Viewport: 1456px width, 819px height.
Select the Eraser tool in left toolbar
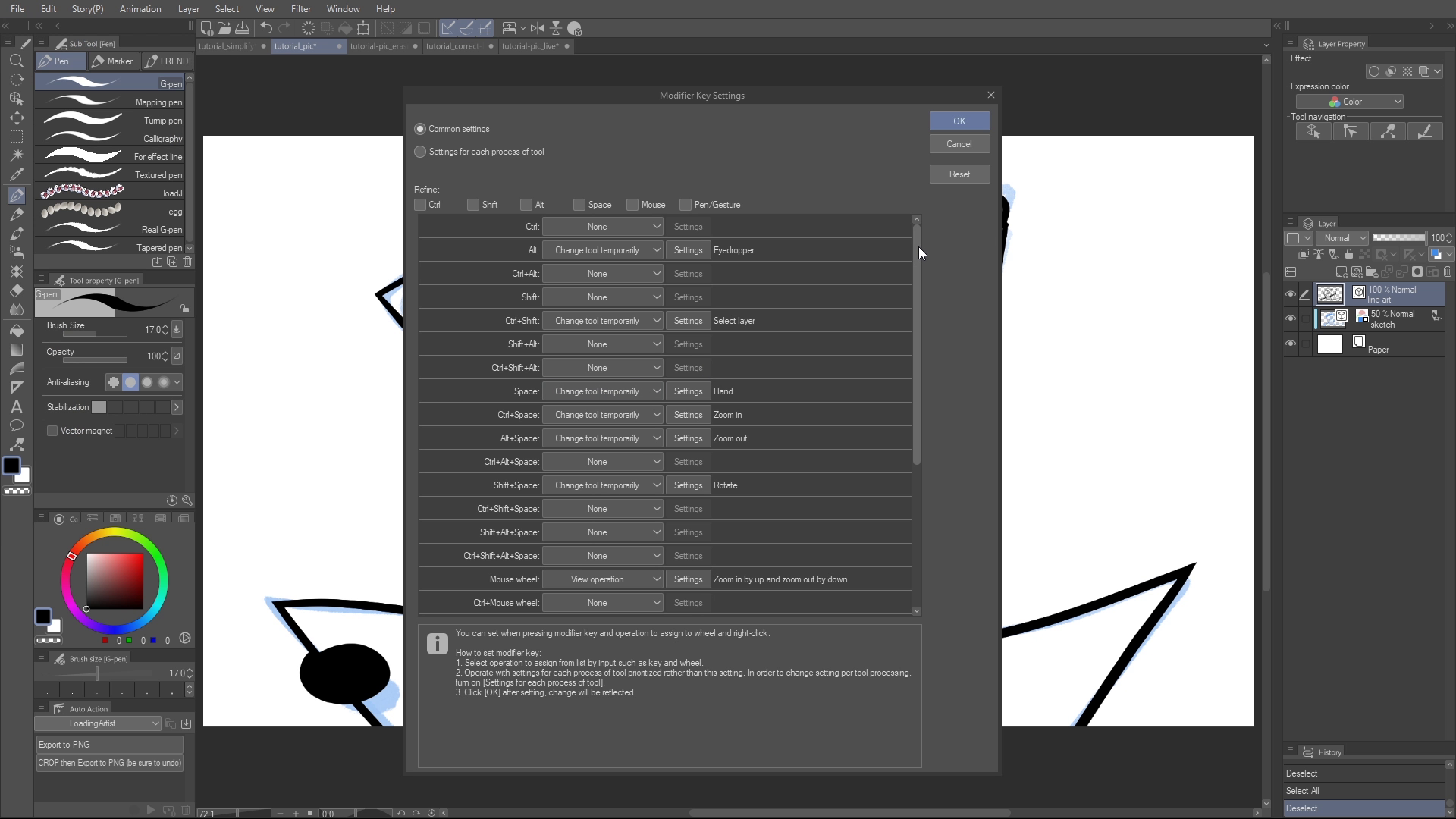17,291
